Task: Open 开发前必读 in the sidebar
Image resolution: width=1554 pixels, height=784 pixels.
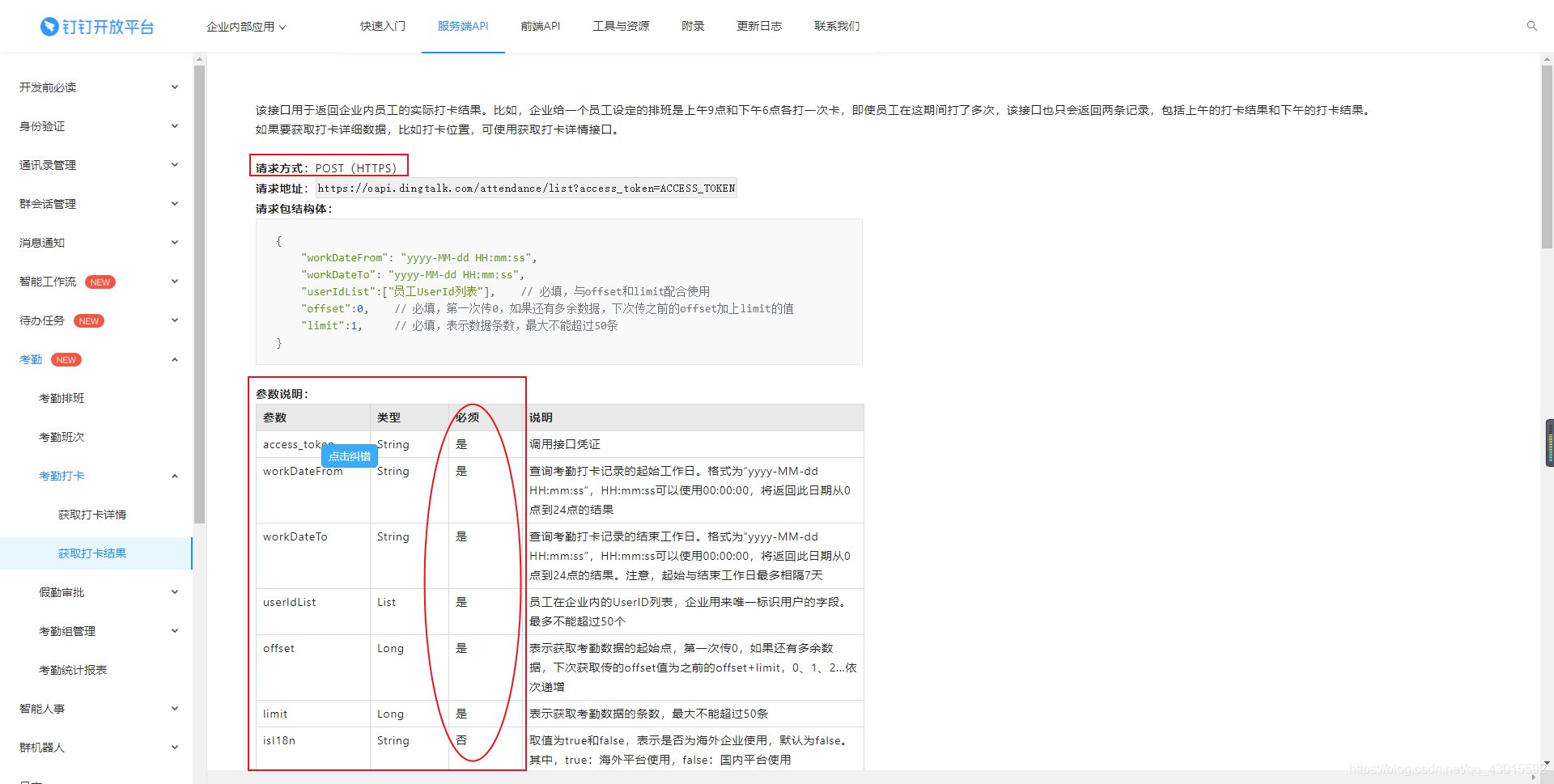Action: coord(48,87)
